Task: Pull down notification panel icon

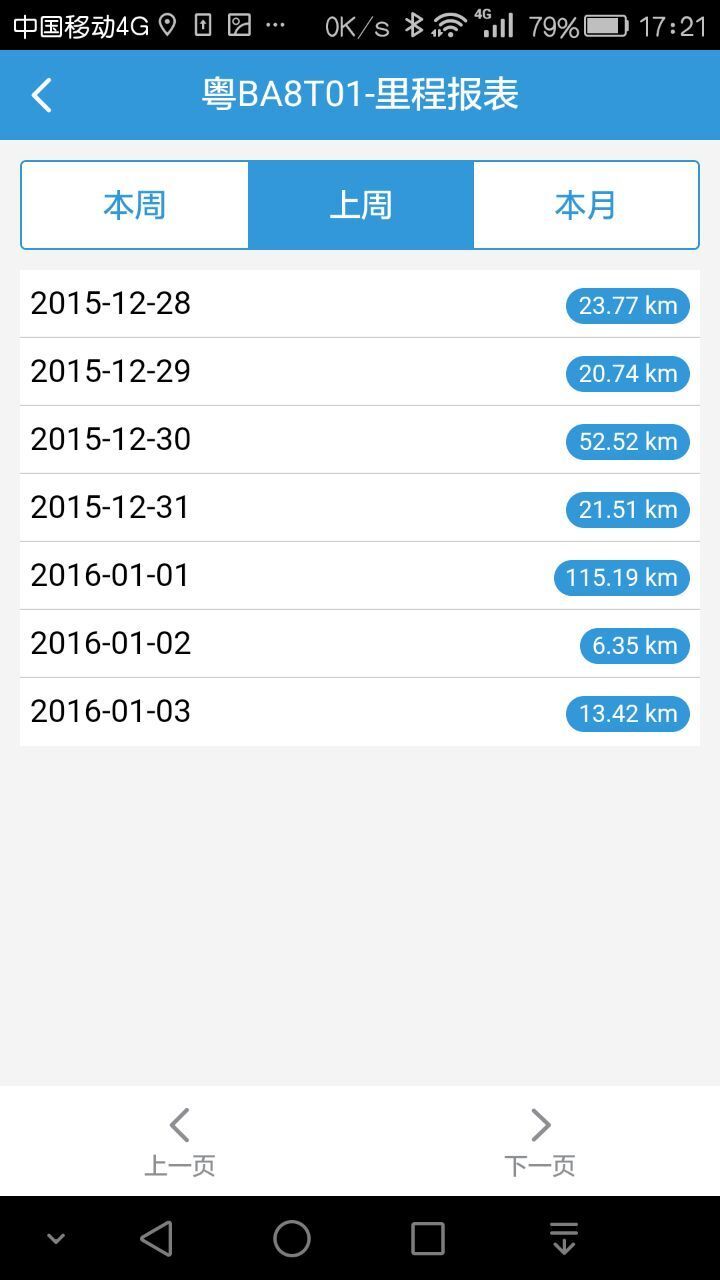Action: tap(564, 1239)
